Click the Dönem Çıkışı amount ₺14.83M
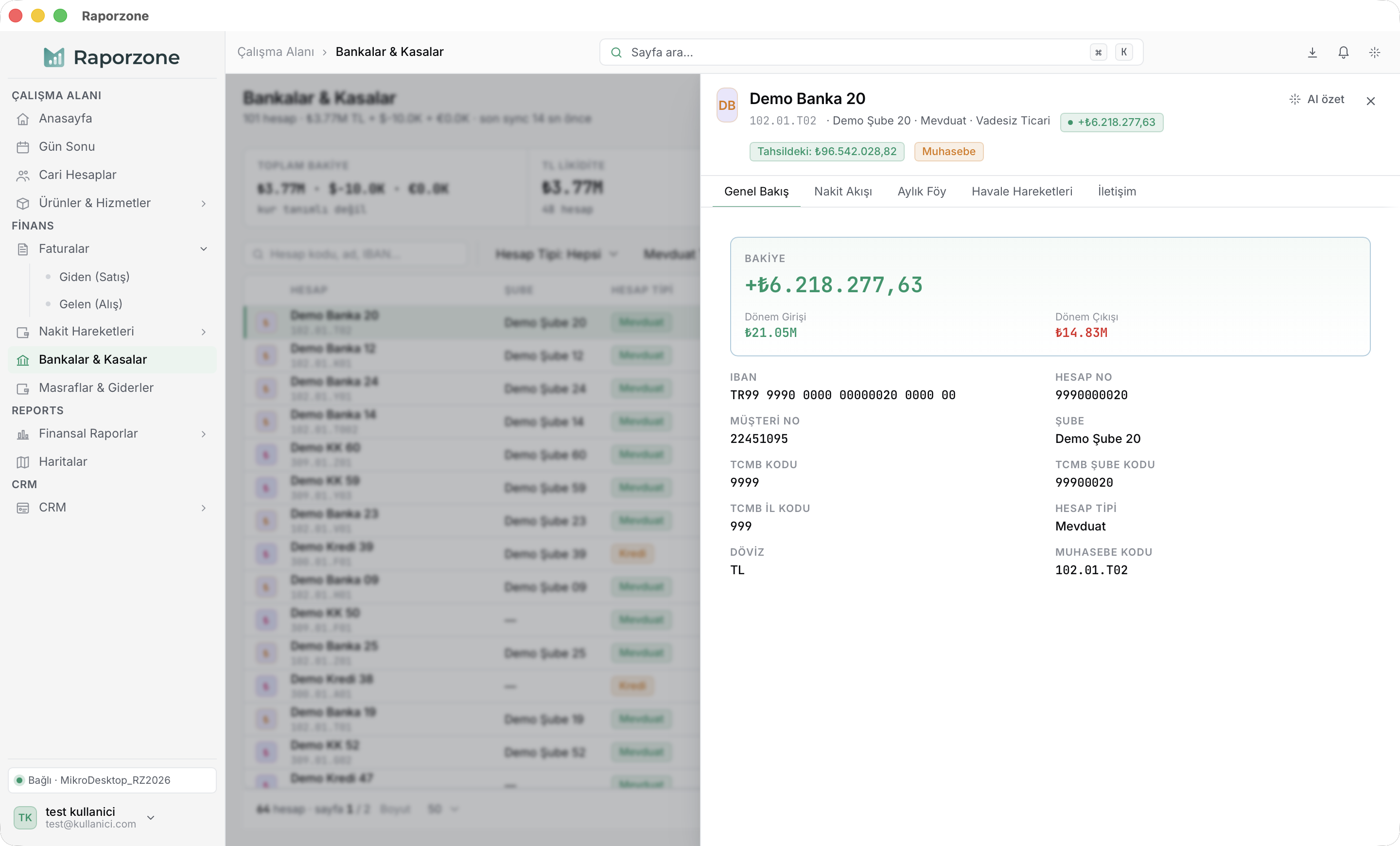This screenshot has height=846, width=1400. click(x=1081, y=333)
